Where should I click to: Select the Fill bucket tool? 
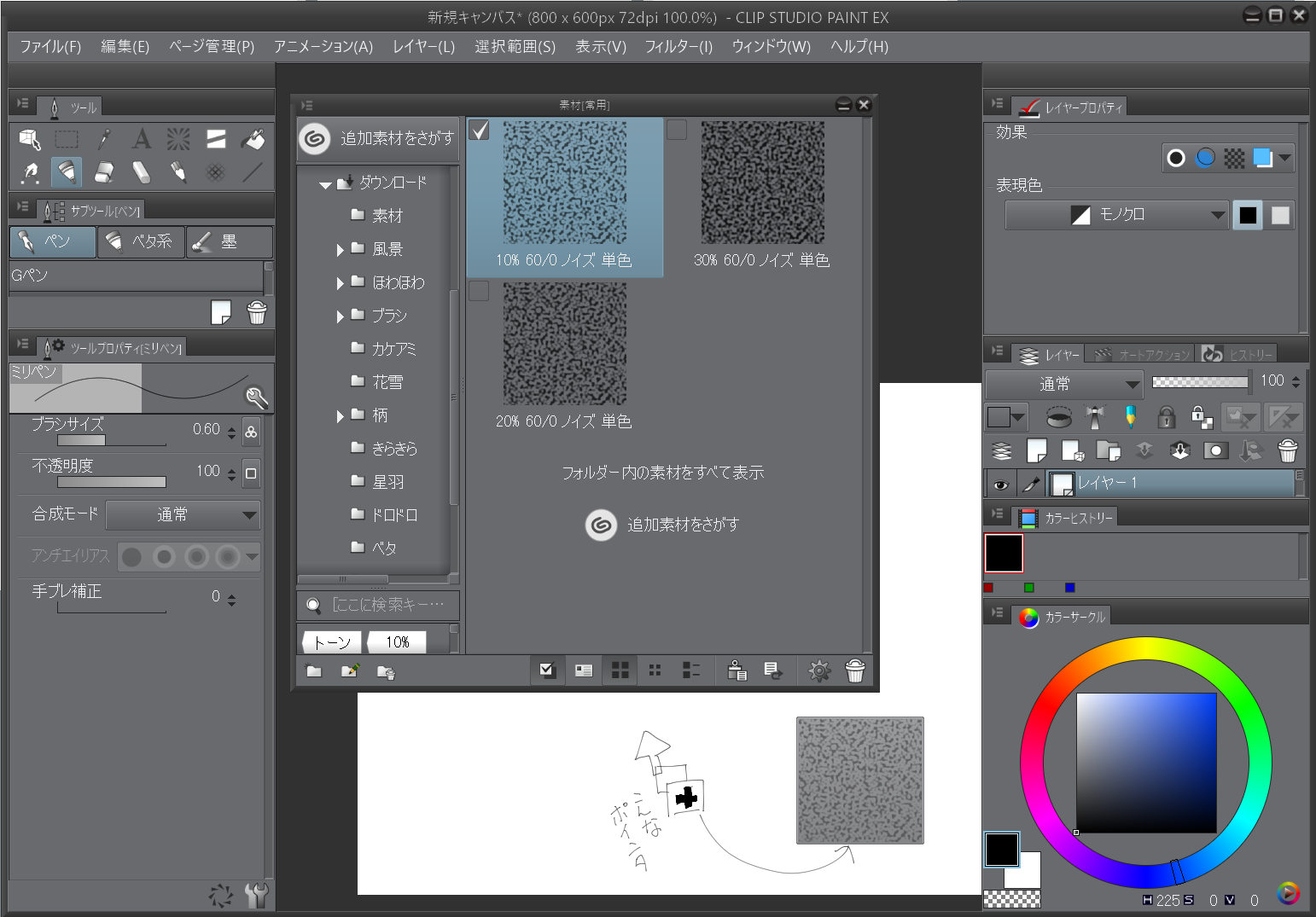253,139
